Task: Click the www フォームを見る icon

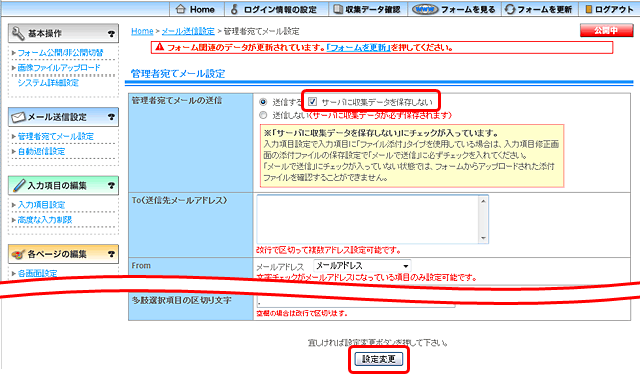Action: [x=424, y=9]
